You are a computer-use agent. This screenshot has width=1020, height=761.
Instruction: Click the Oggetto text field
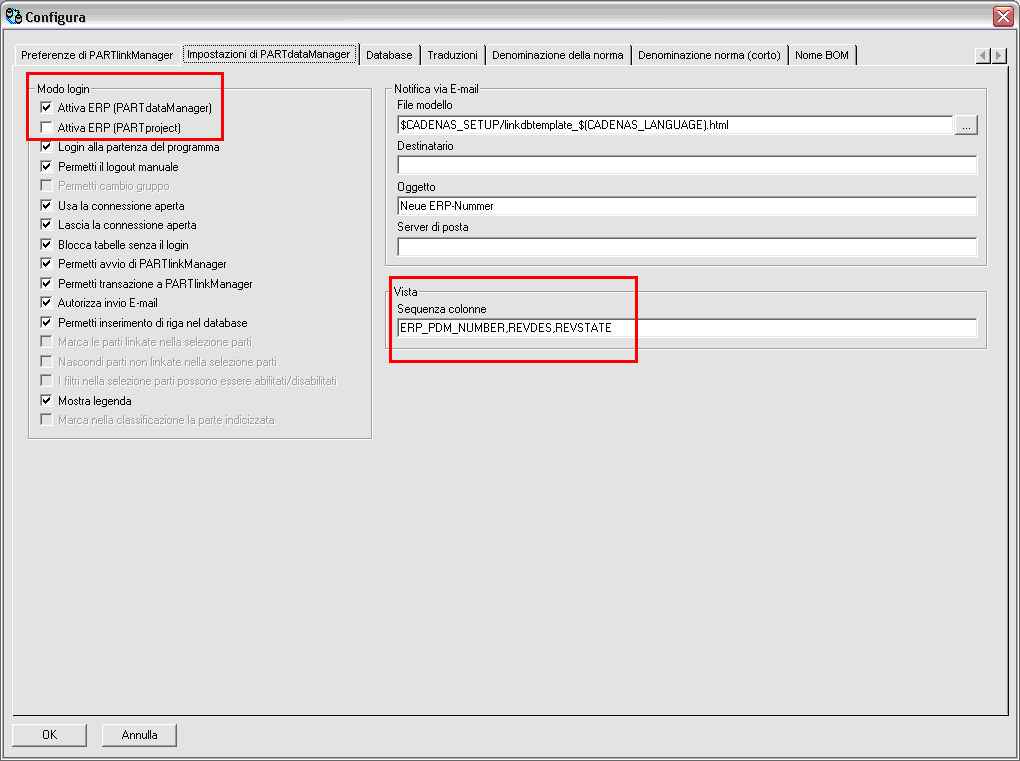tap(687, 206)
